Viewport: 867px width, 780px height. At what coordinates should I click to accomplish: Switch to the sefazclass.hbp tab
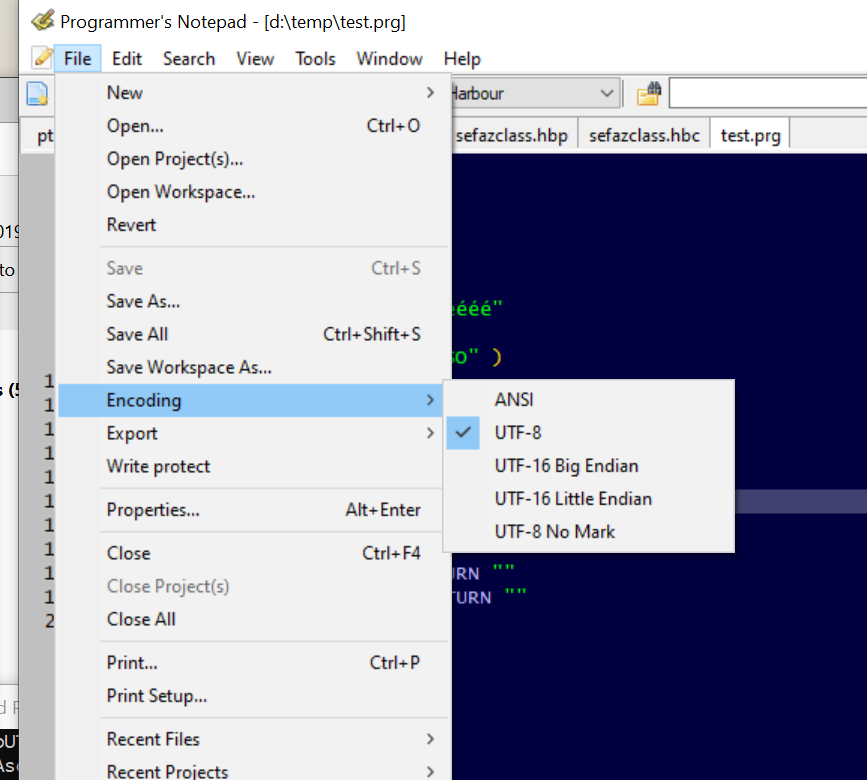pos(514,135)
